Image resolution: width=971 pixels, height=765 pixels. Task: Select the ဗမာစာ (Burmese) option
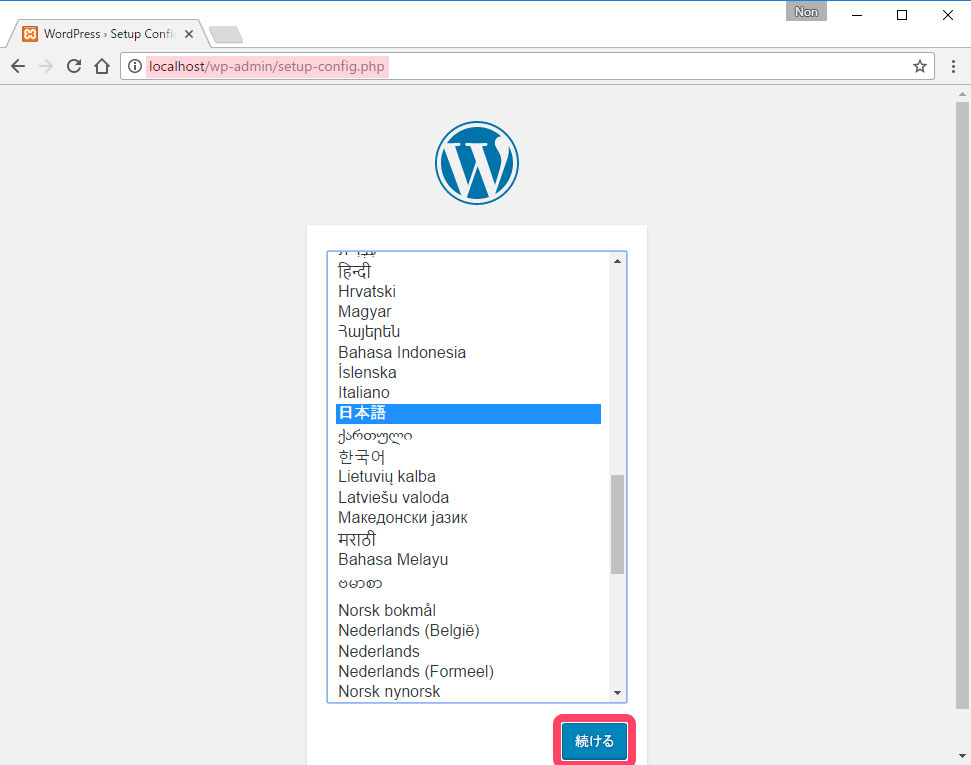(468, 584)
